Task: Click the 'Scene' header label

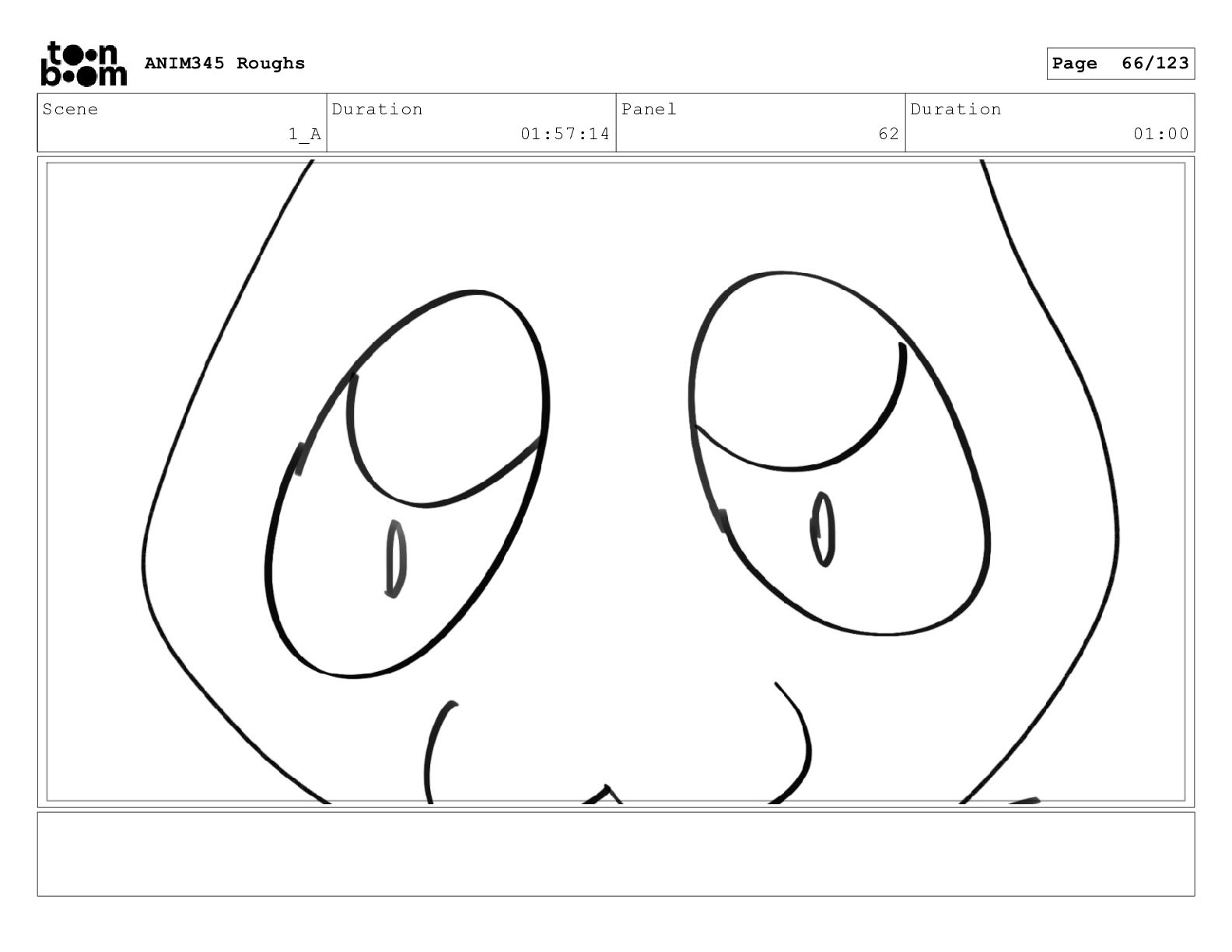Action: pyautogui.click(x=71, y=110)
